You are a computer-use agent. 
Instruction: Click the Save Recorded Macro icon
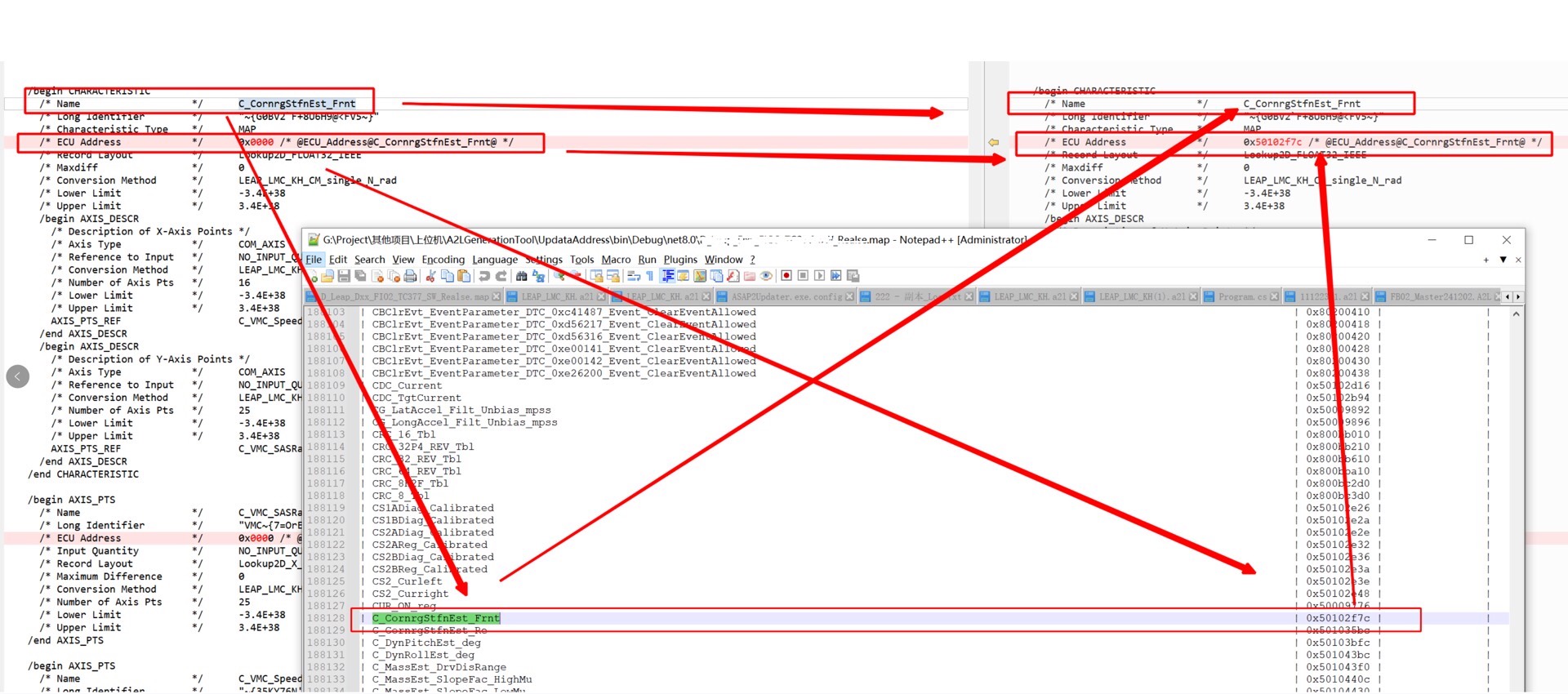point(853,276)
